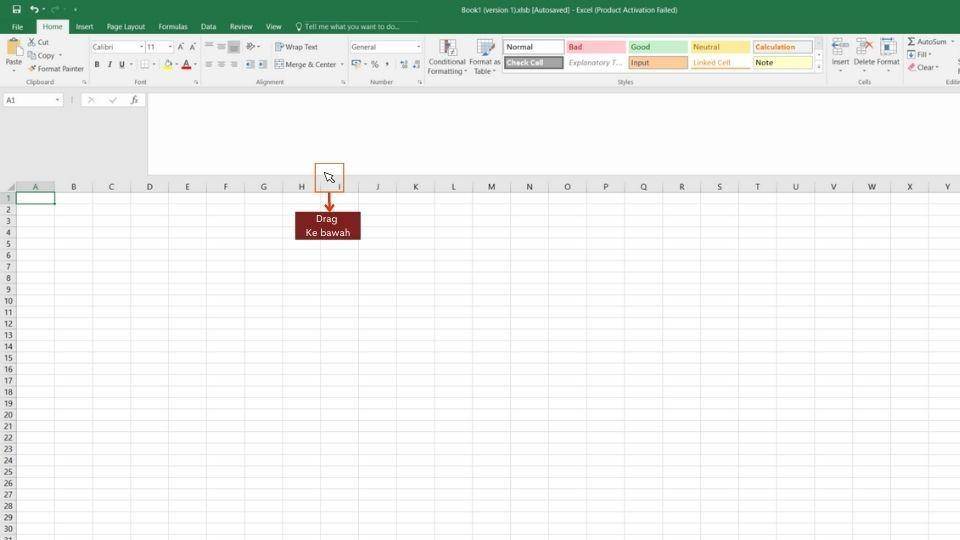The width and height of the screenshot is (960, 540).
Task: Save workbook with the Save icon
Action: pos(17,9)
